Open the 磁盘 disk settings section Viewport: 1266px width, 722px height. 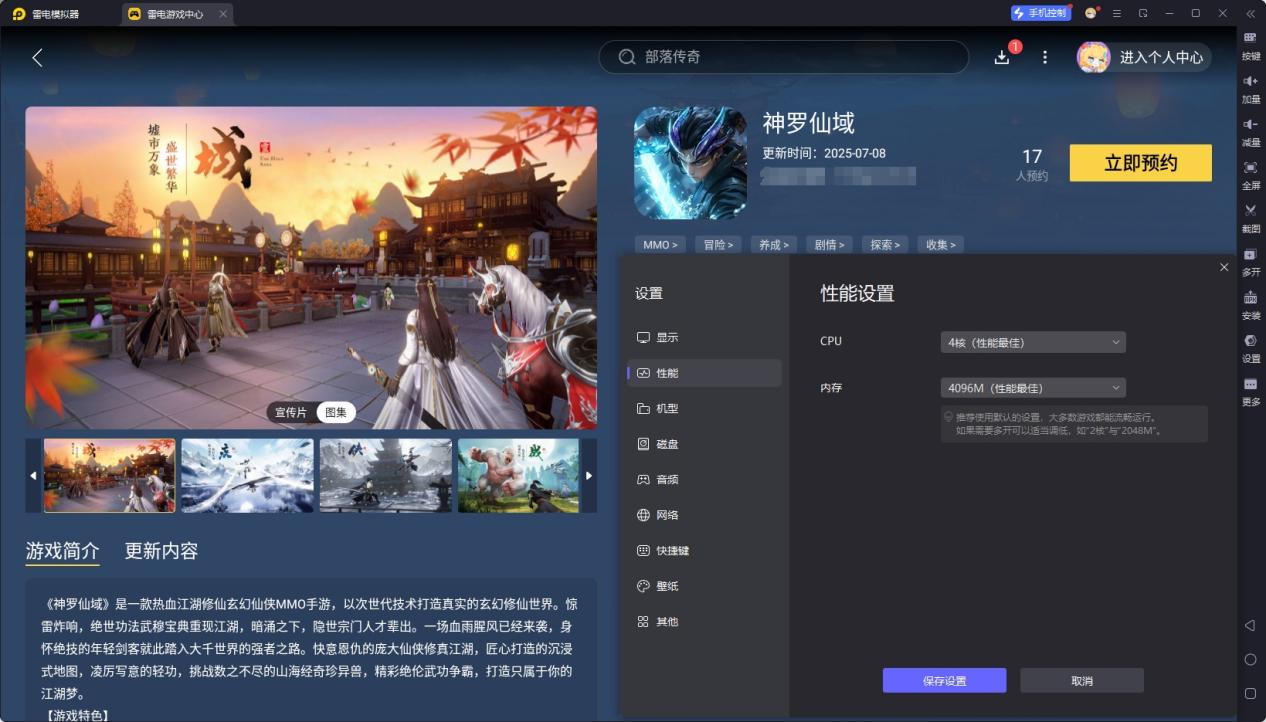point(704,444)
